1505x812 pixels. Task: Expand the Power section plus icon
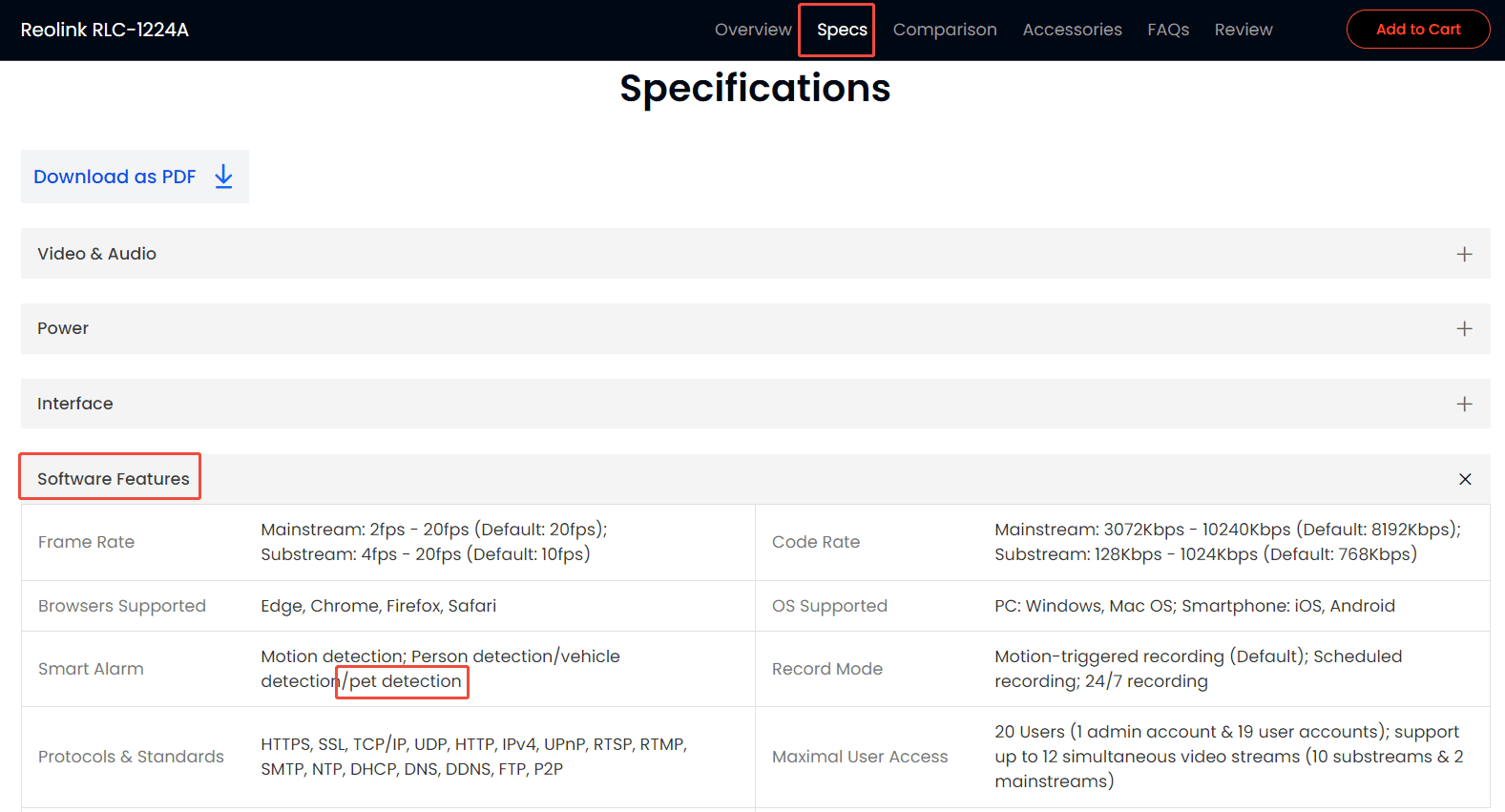(x=1464, y=328)
